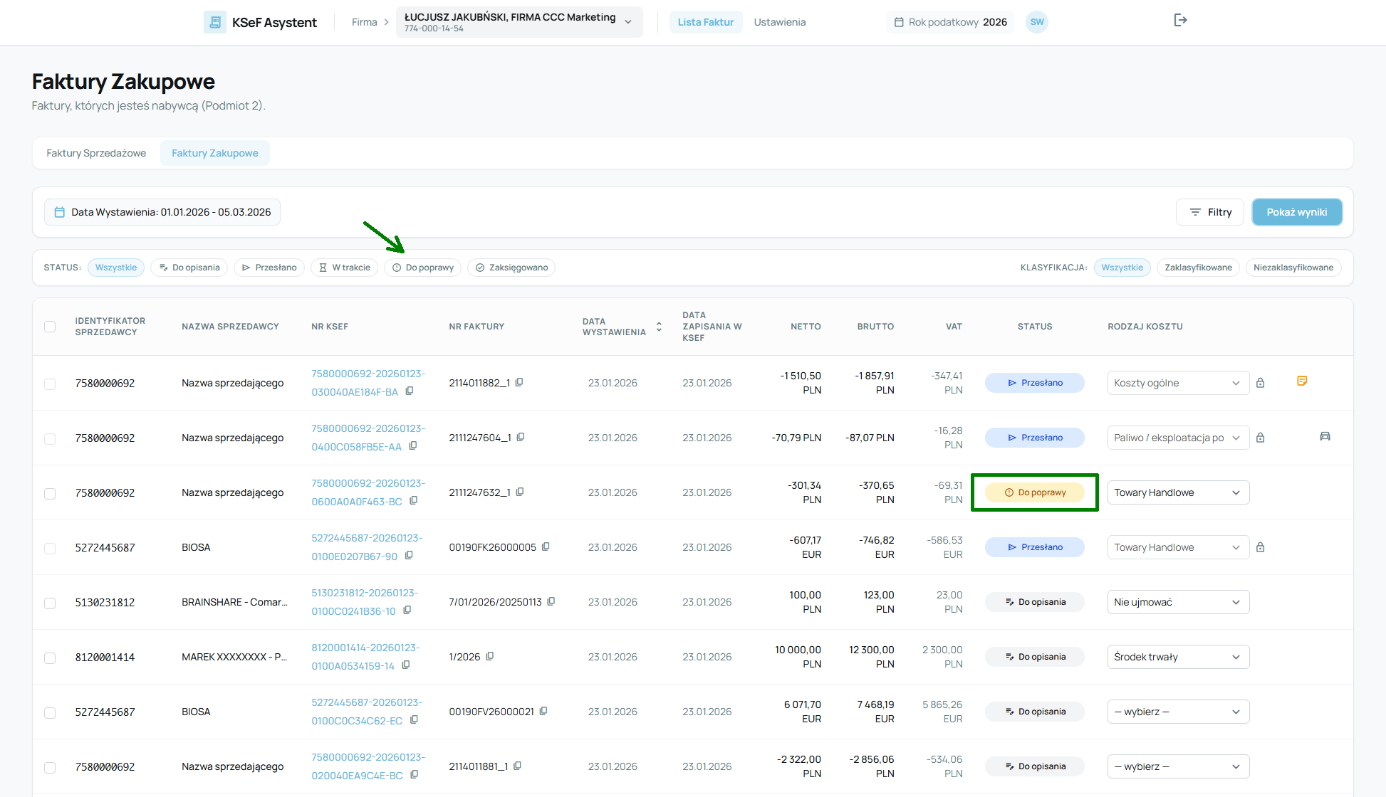The image size is (1386, 797).
Task: Copy invoice number 2111247632_1
Action: 520,492
